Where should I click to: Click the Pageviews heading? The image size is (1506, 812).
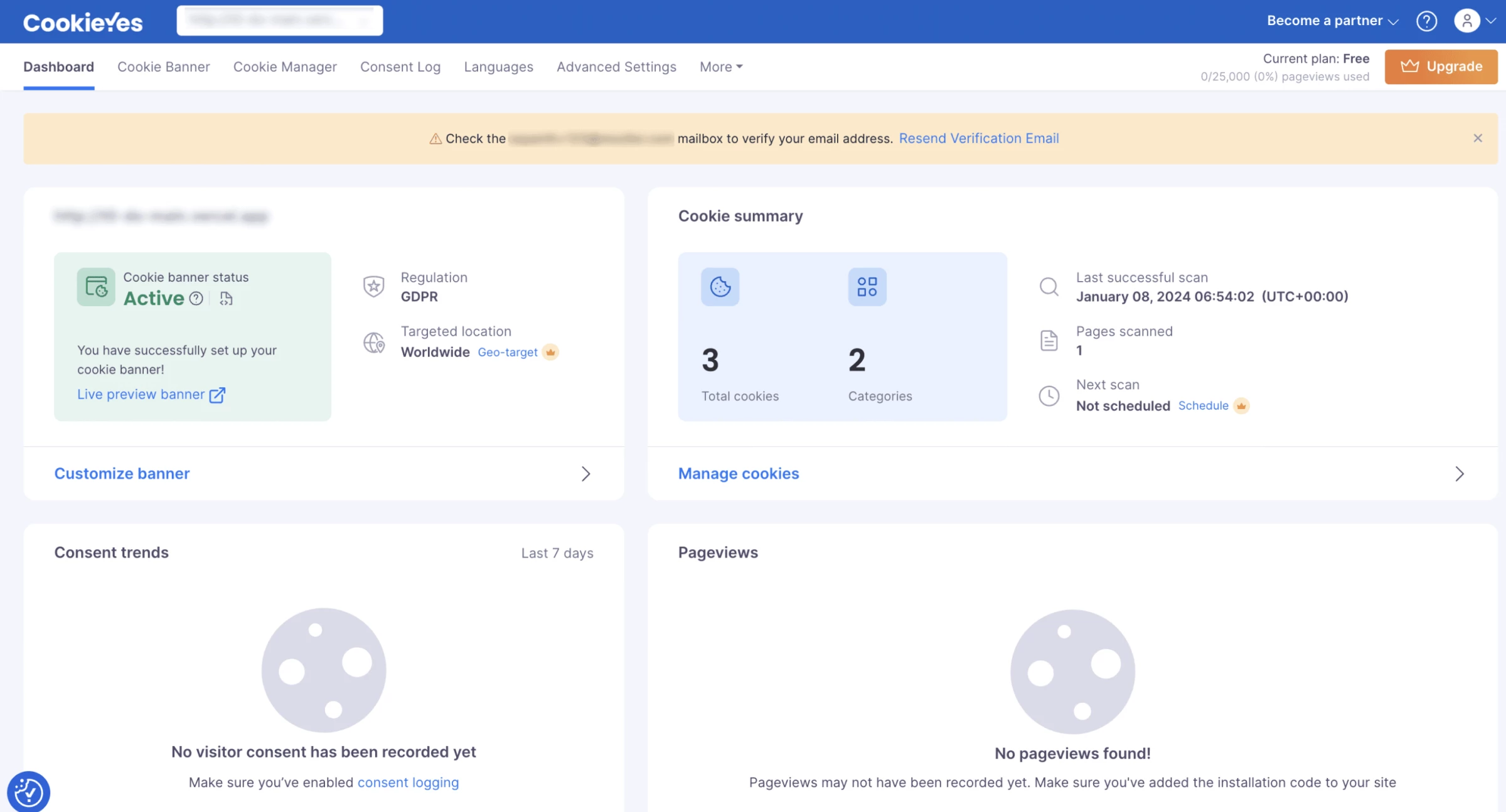coord(718,552)
